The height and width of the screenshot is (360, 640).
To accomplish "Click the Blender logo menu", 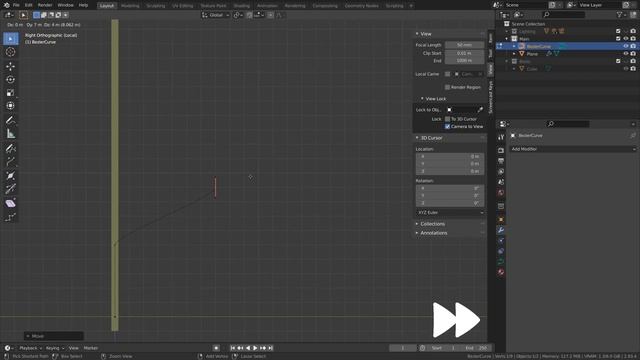I will [x=7, y=5].
